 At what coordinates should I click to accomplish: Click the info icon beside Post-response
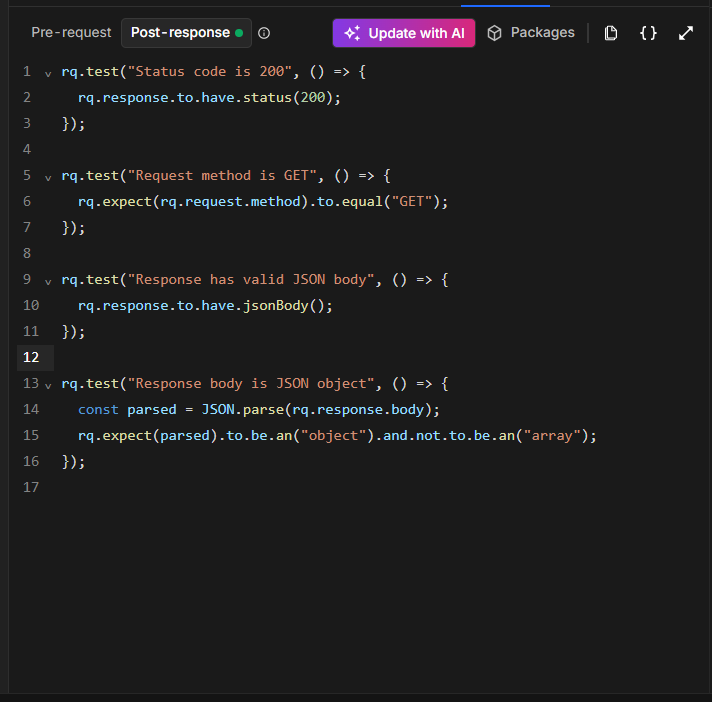(x=264, y=33)
